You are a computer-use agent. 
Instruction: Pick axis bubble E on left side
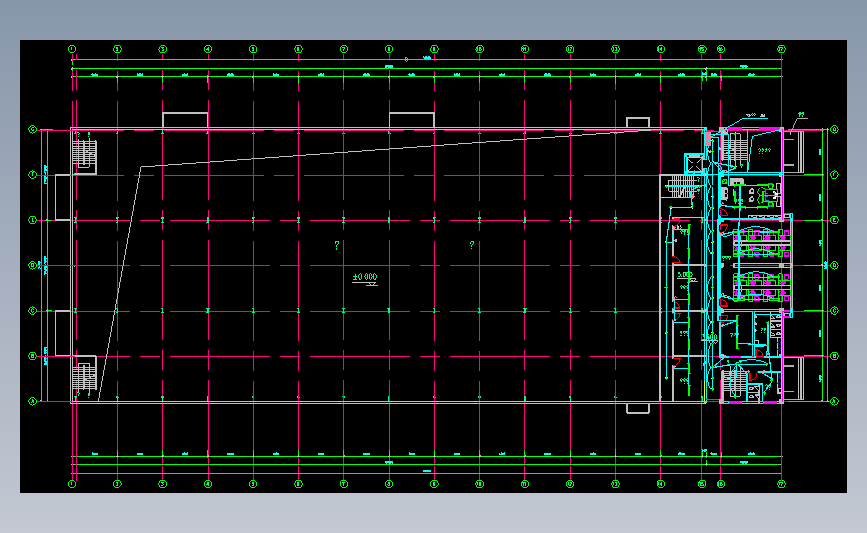32,220
